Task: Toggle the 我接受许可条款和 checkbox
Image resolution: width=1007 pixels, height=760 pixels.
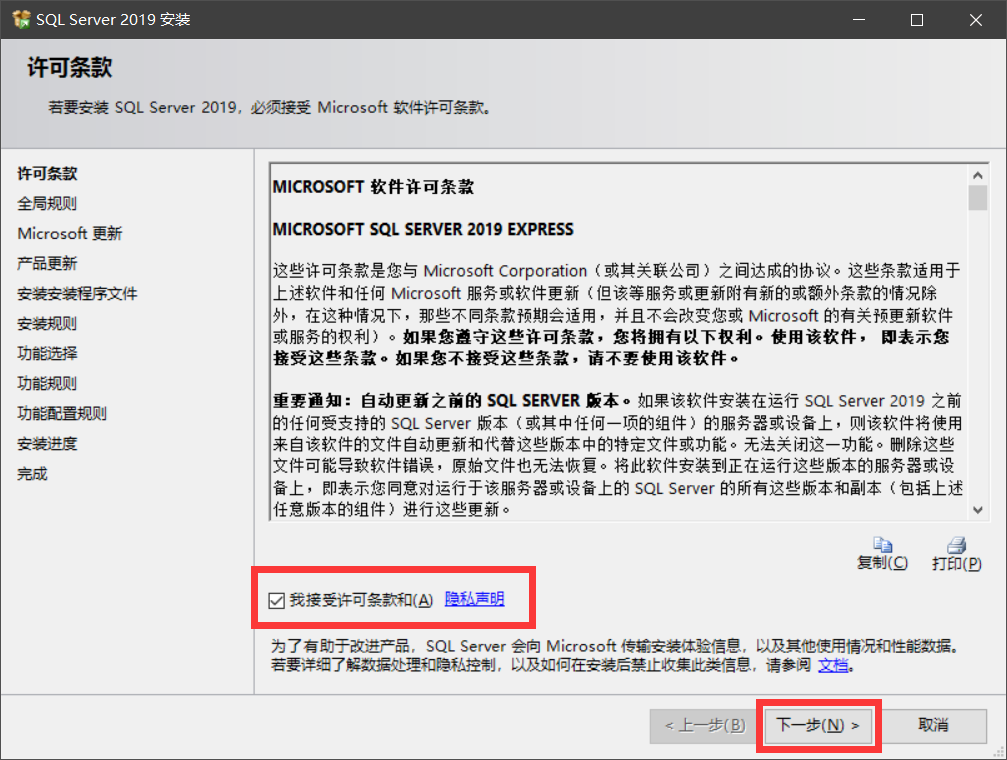Action: (276, 601)
